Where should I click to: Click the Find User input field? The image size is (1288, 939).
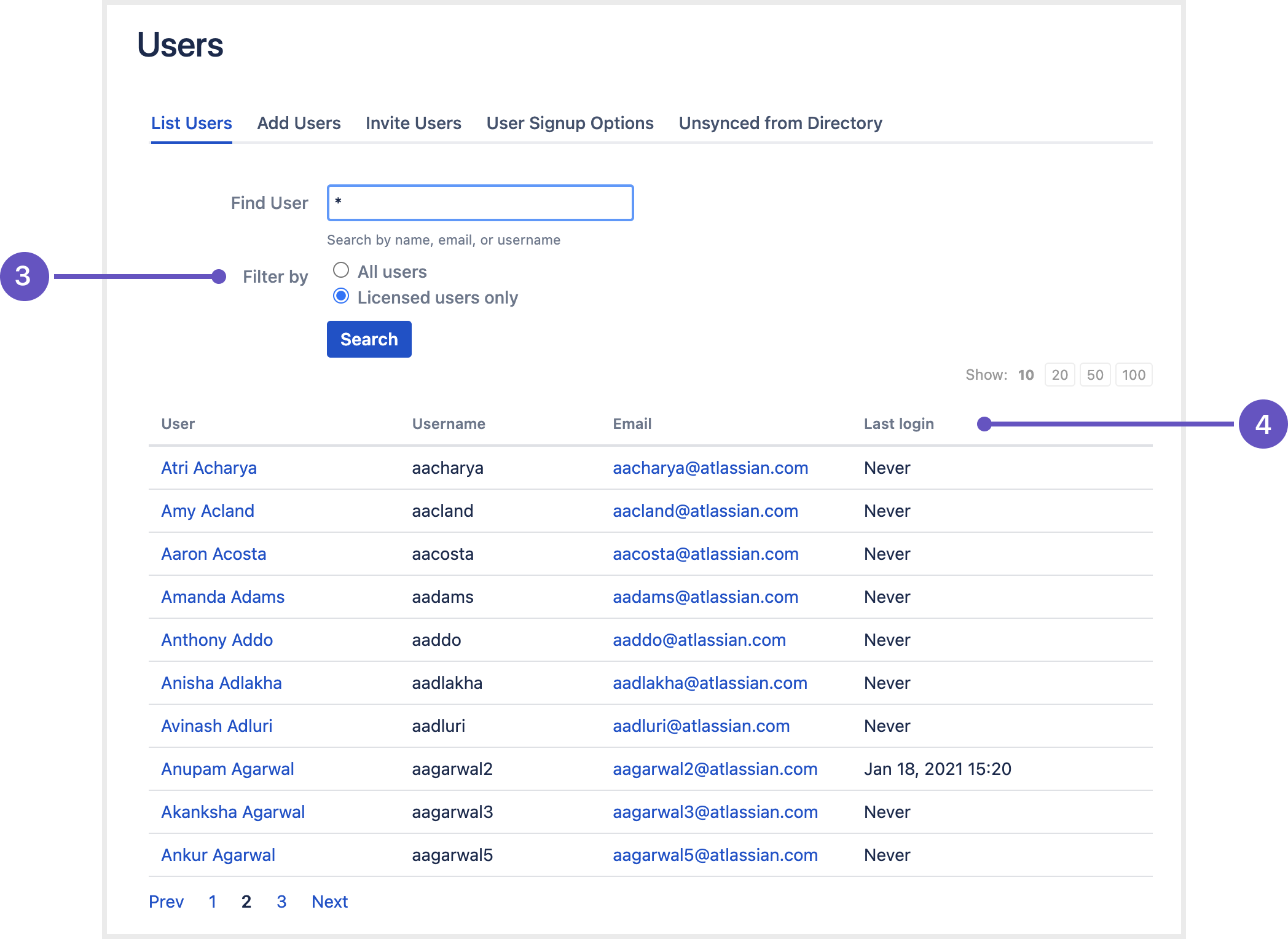coord(480,202)
